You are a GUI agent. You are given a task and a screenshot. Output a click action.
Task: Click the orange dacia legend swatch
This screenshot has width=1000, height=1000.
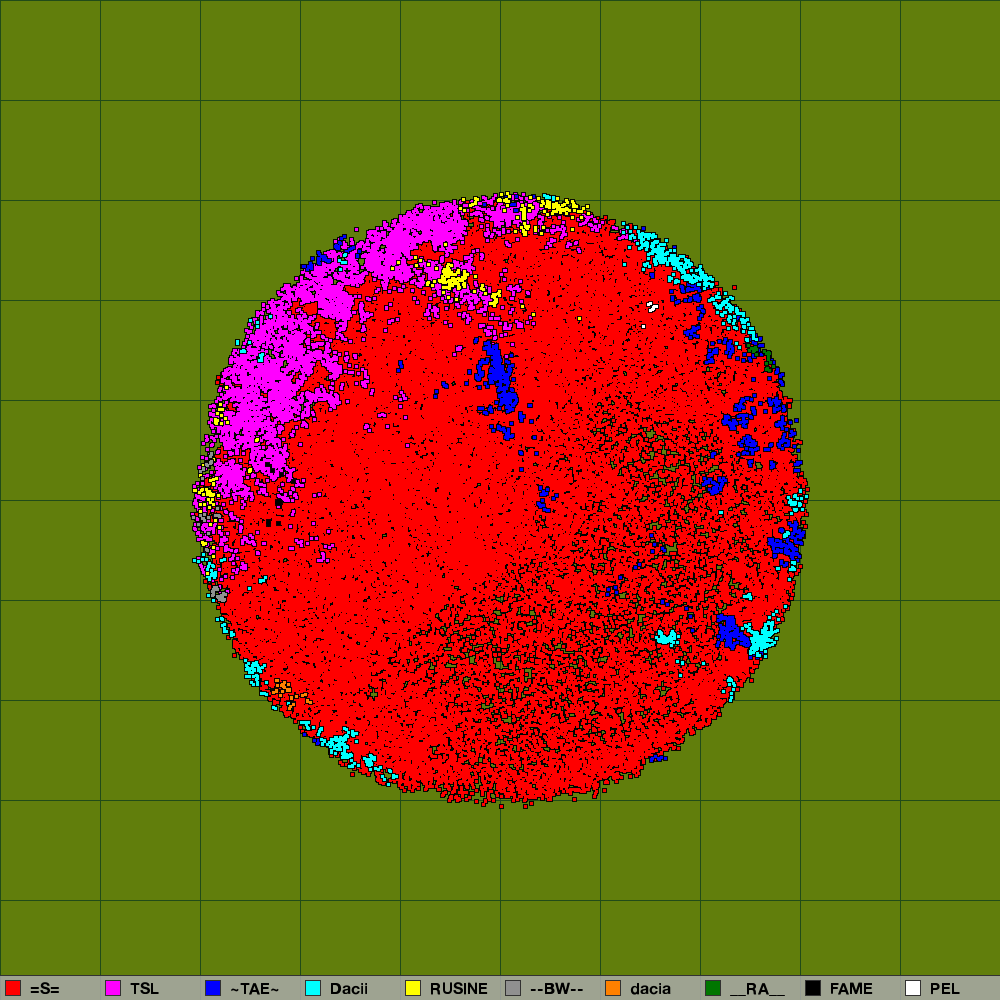[x=613, y=988]
